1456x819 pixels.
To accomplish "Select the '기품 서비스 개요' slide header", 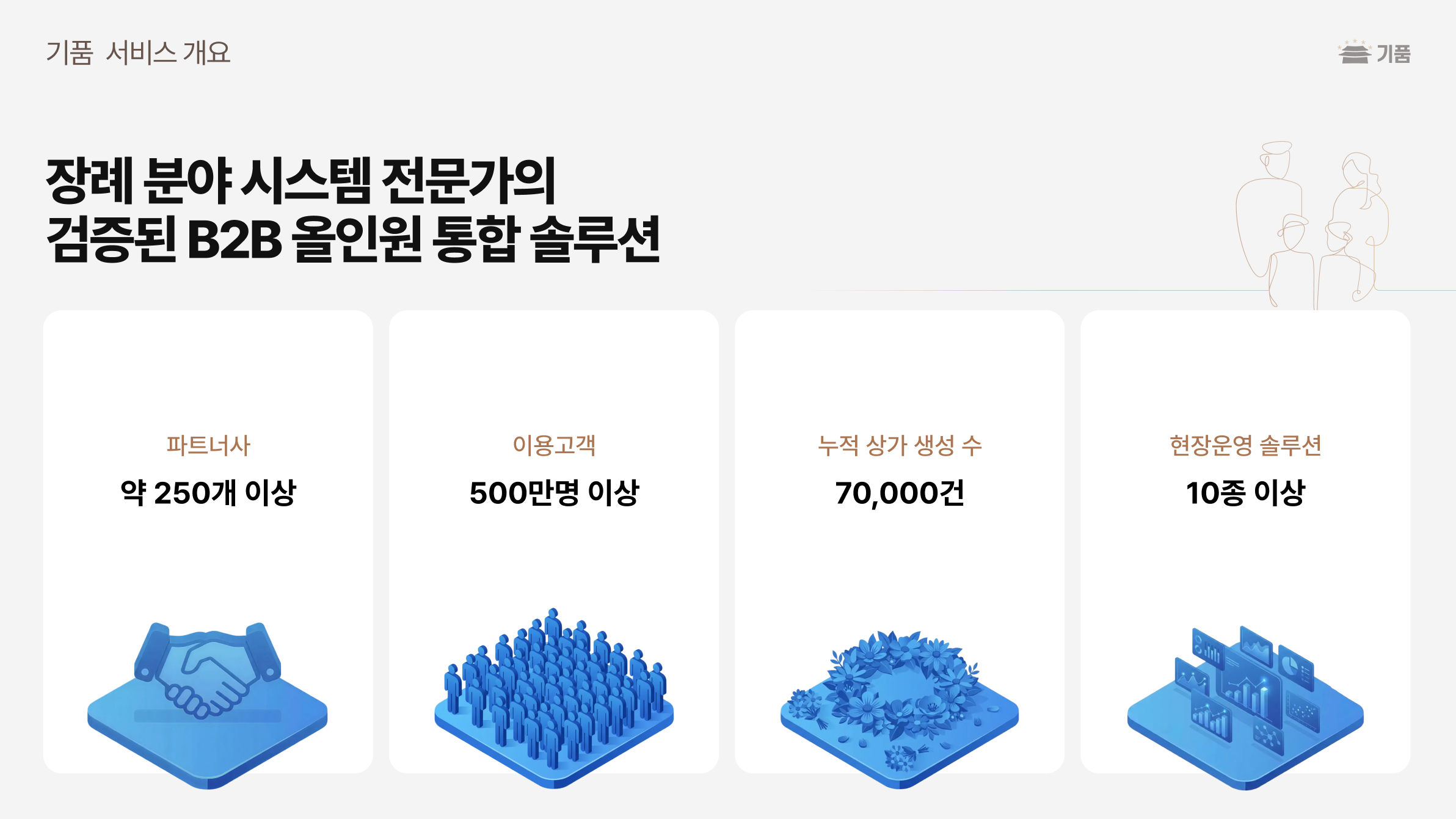I will 139,53.
